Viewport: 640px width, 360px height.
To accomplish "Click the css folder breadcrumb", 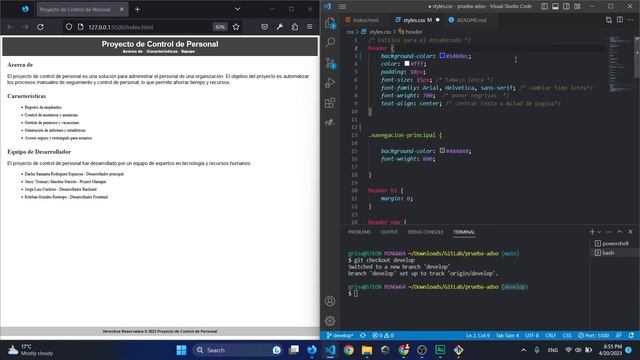I will pos(350,32).
